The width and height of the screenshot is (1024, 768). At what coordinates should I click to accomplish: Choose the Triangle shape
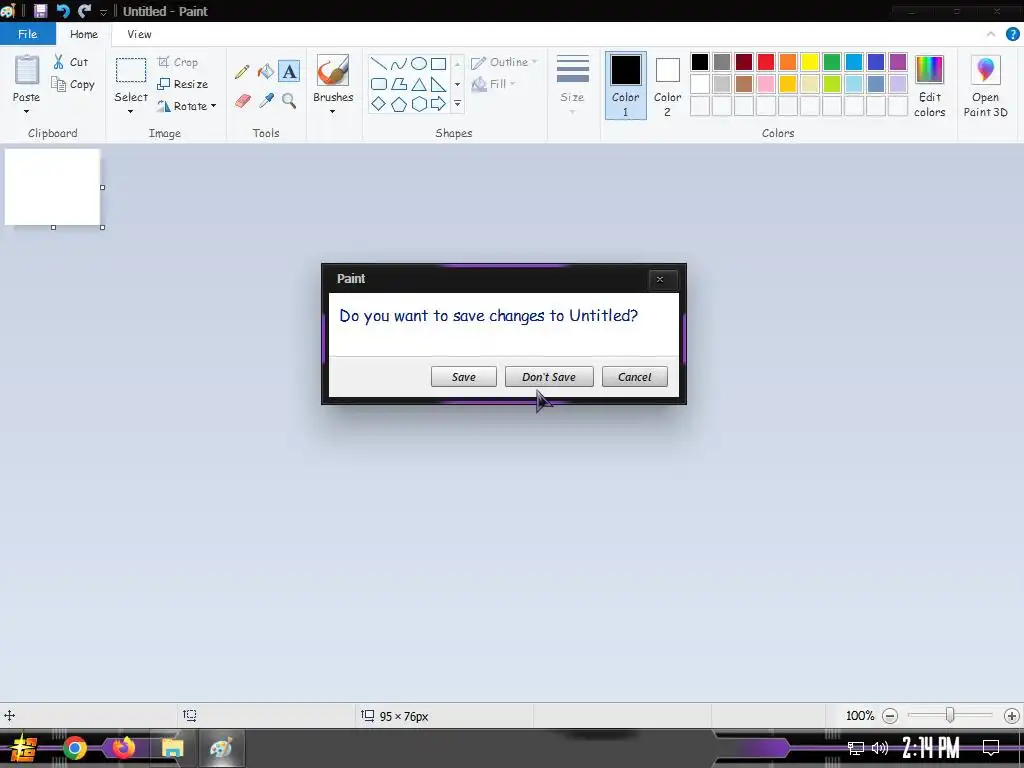click(x=419, y=84)
